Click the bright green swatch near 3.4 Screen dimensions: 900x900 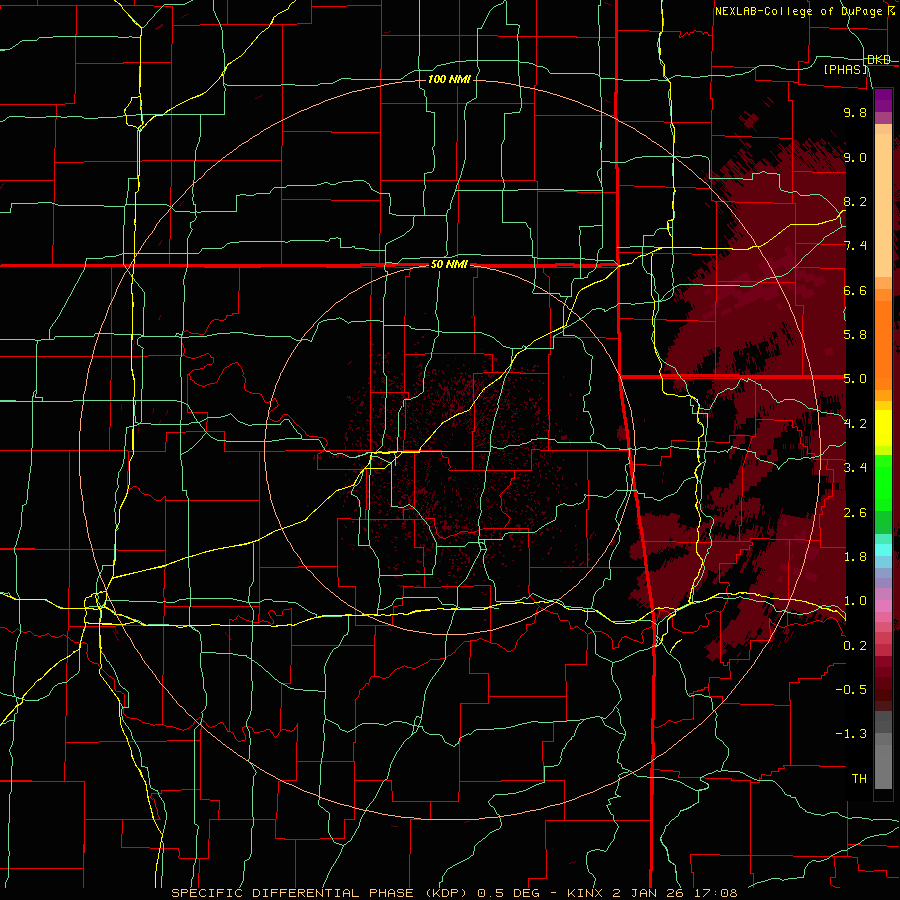(883, 483)
